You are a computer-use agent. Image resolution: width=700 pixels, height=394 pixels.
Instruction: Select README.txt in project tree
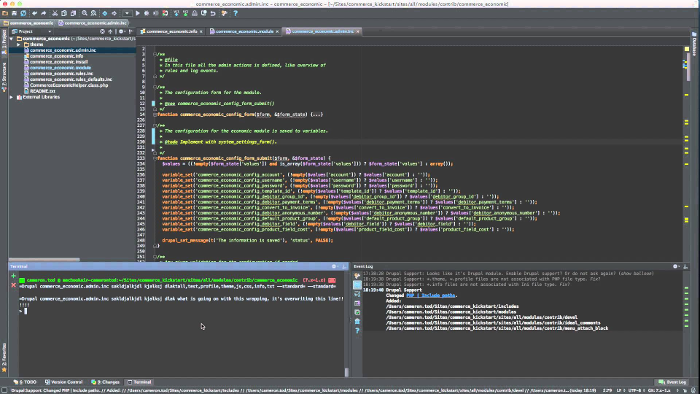pos(42,91)
